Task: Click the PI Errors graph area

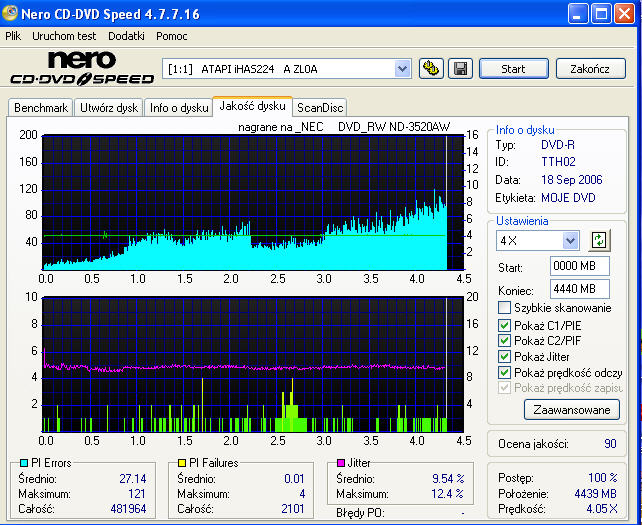Action: [253, 202]
